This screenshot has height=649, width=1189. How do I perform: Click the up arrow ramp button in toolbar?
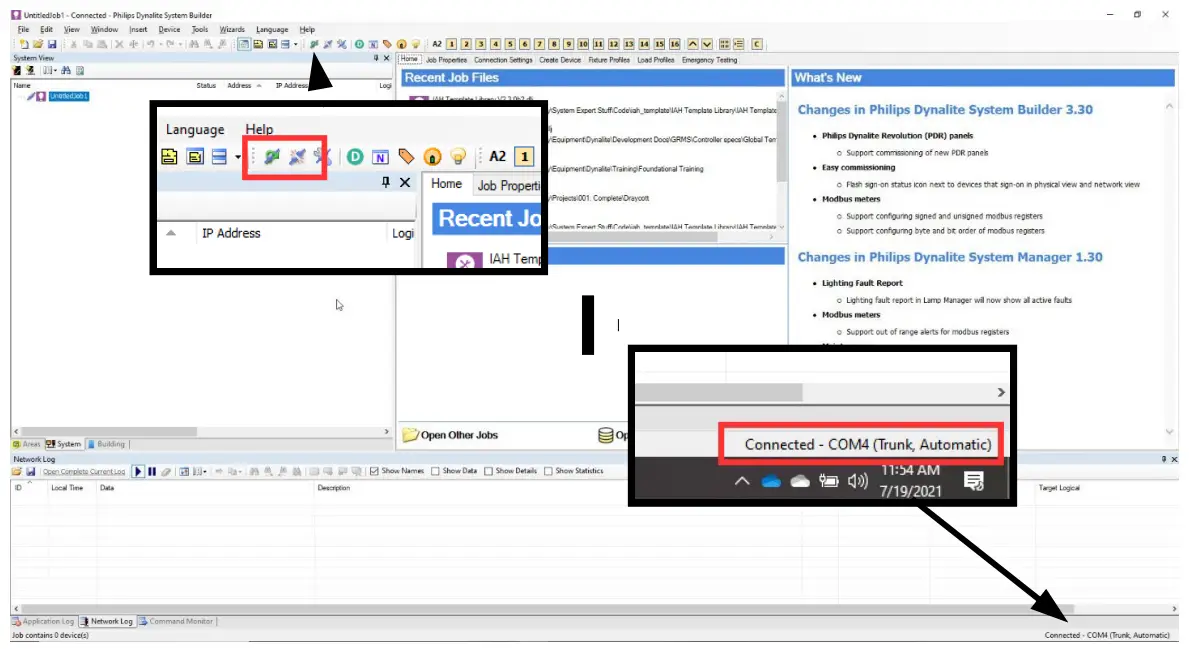[692, 45]
